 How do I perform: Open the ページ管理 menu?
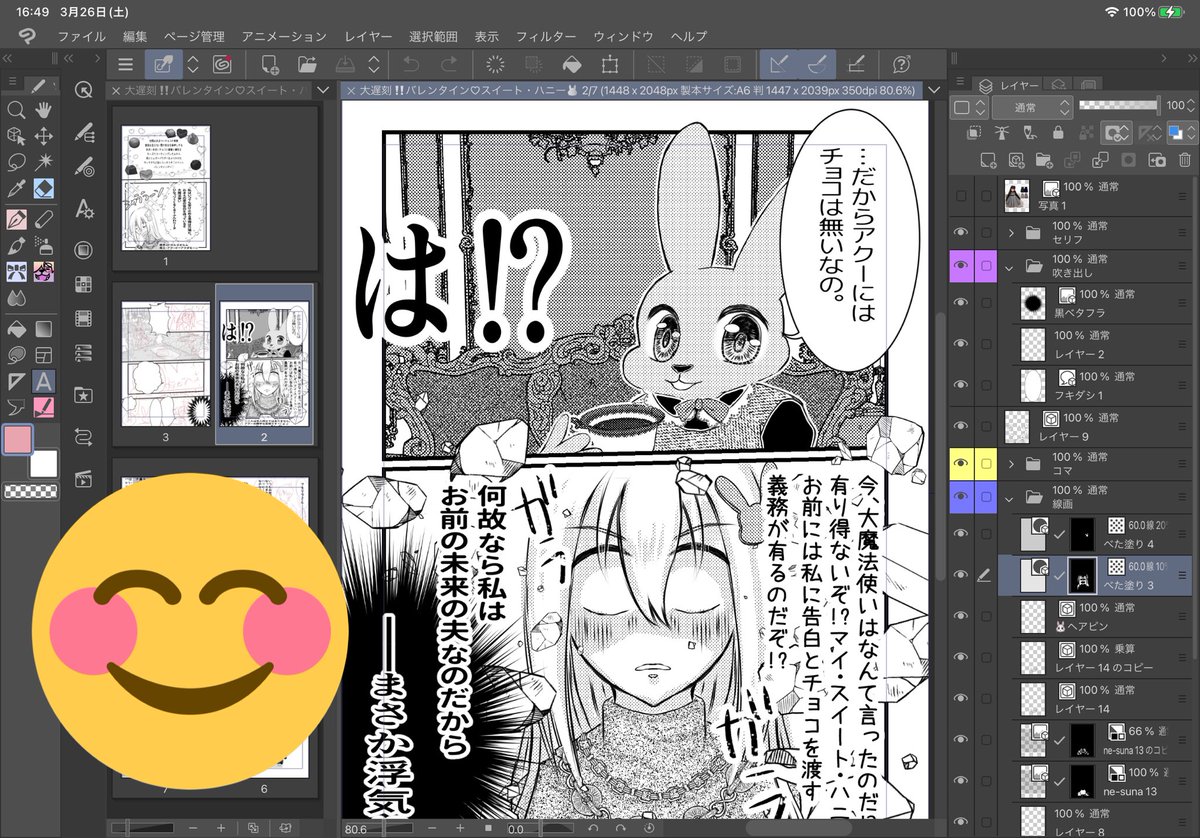[x=195, y=36]
